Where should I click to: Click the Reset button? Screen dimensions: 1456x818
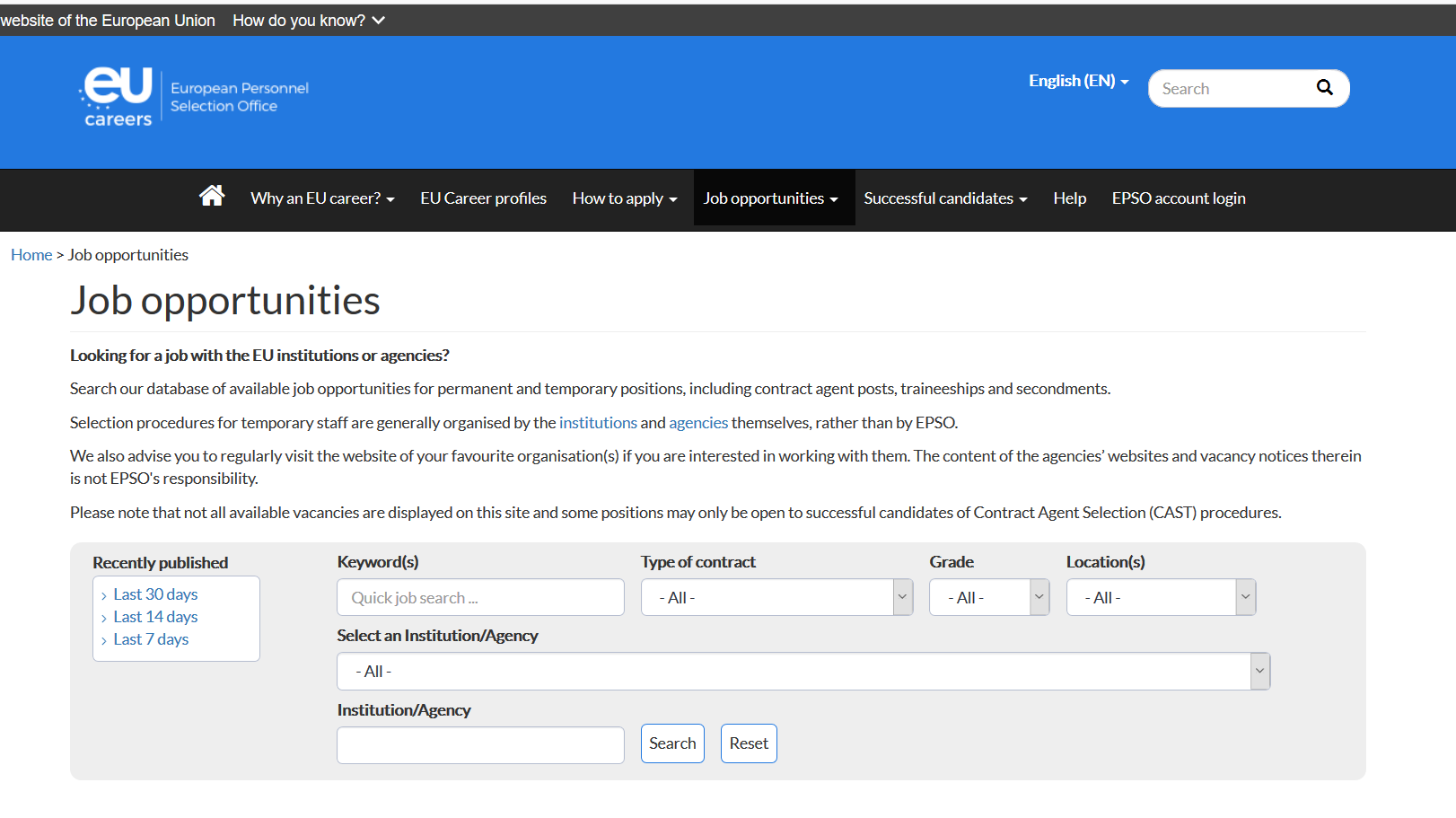tap(749, 743)
